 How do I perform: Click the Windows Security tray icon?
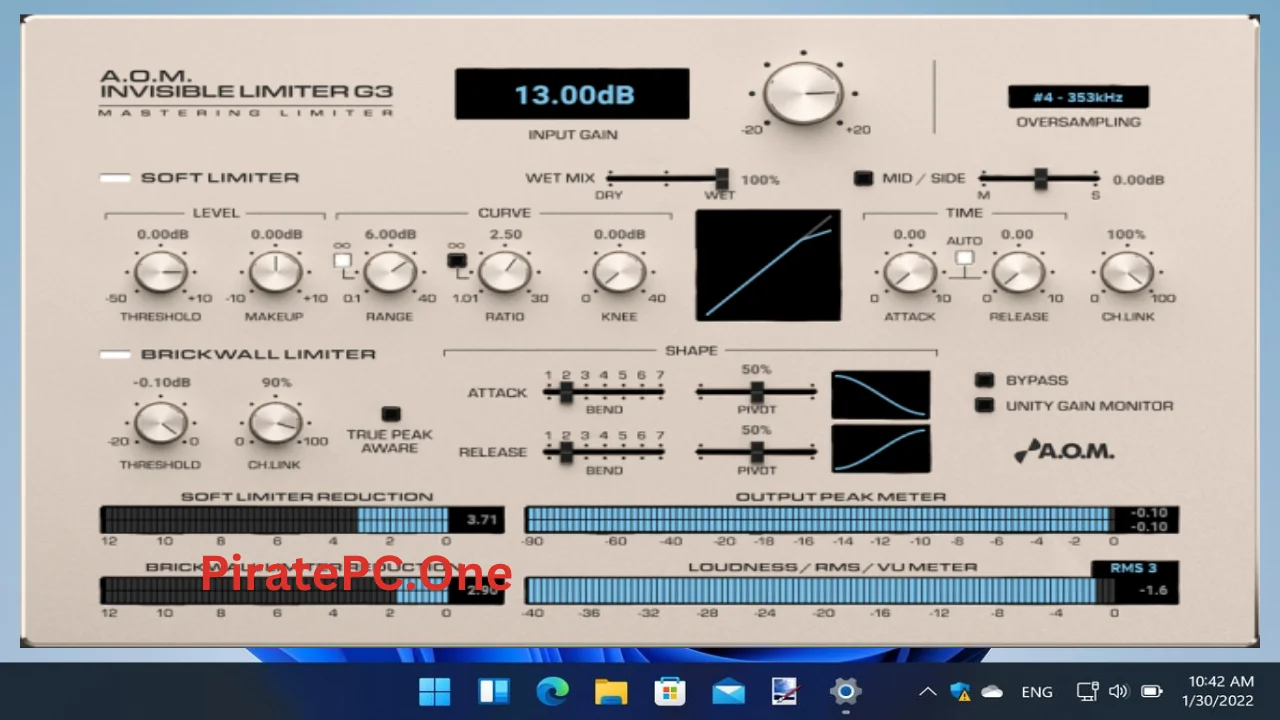(960, 691)
